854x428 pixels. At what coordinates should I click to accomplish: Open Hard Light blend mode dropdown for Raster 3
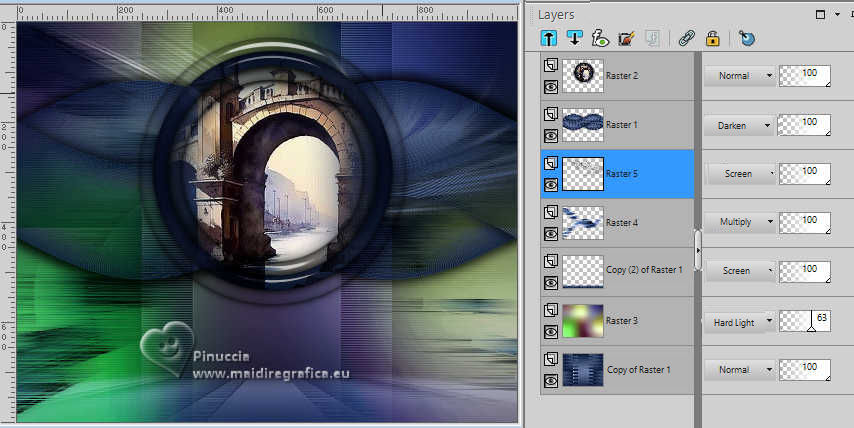click(x=739, y=322)
